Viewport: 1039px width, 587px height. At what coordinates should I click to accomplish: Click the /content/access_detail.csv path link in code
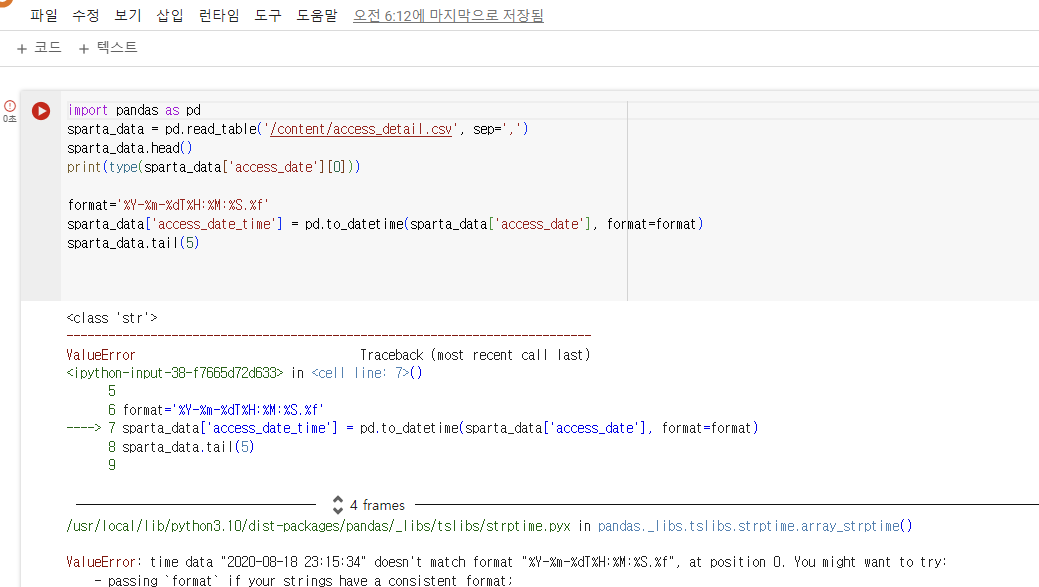coord(360,129)
